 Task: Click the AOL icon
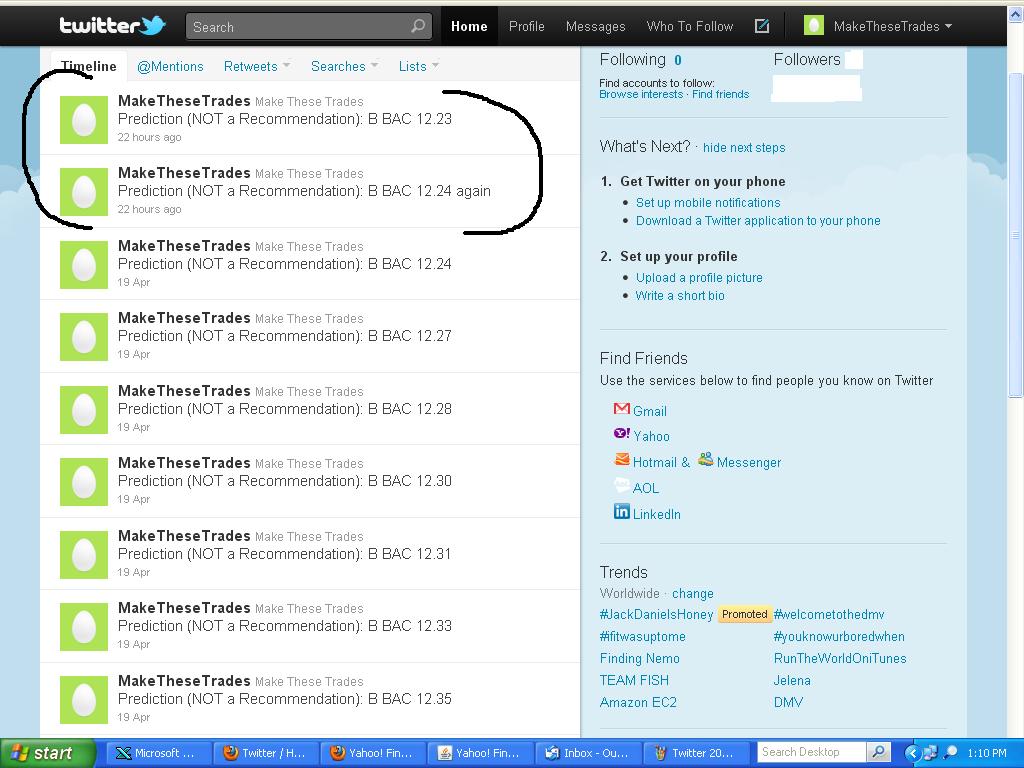click(x=622, y=485)
